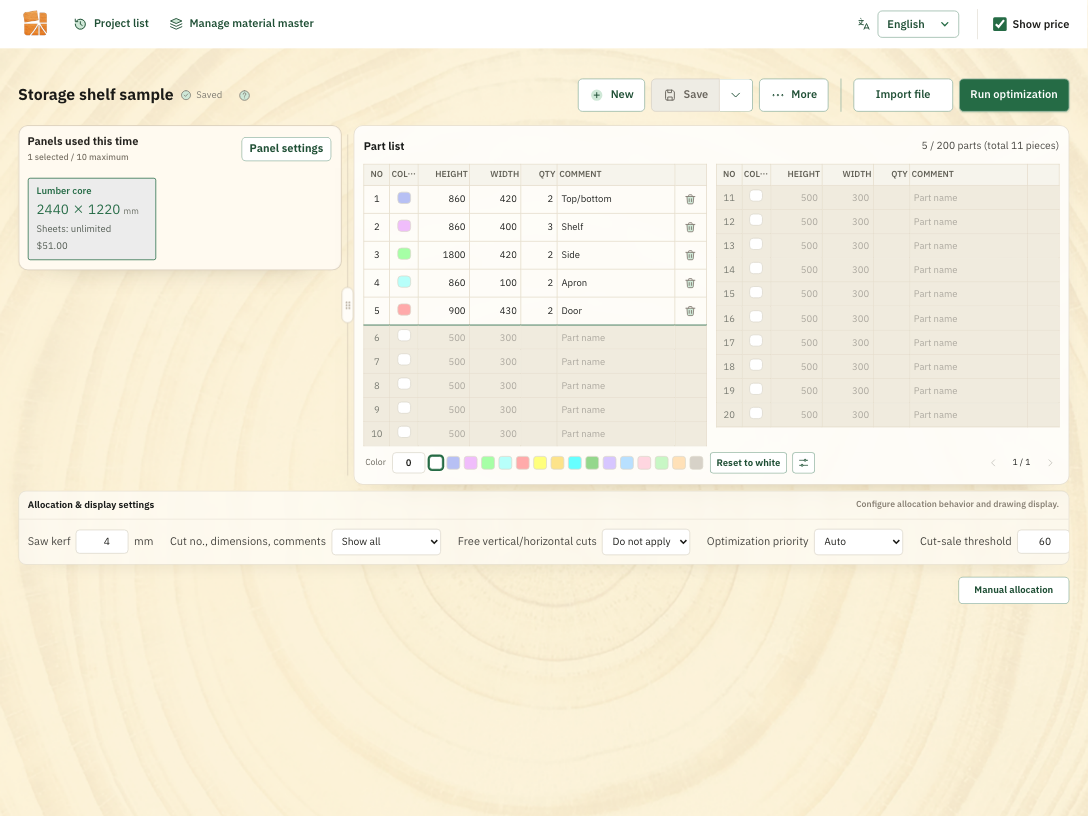The height and width of the screenshot is (816, 1088).
Task: Click the pink color swatch of Shelf row
Action: coord(404,226)
